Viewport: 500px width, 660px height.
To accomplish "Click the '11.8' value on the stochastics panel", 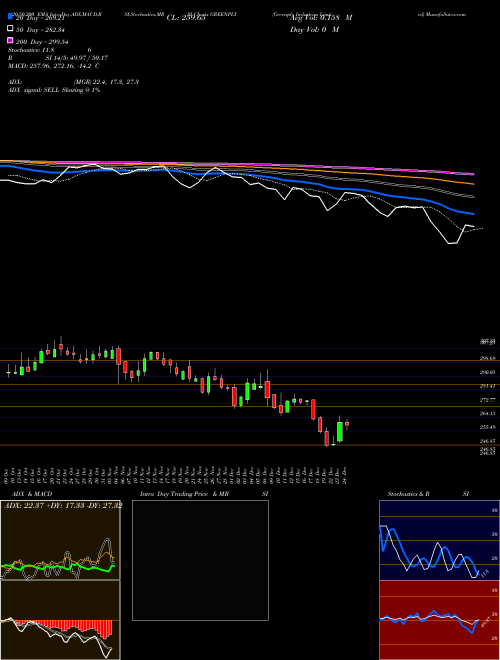I will click(x=484, y=573).
